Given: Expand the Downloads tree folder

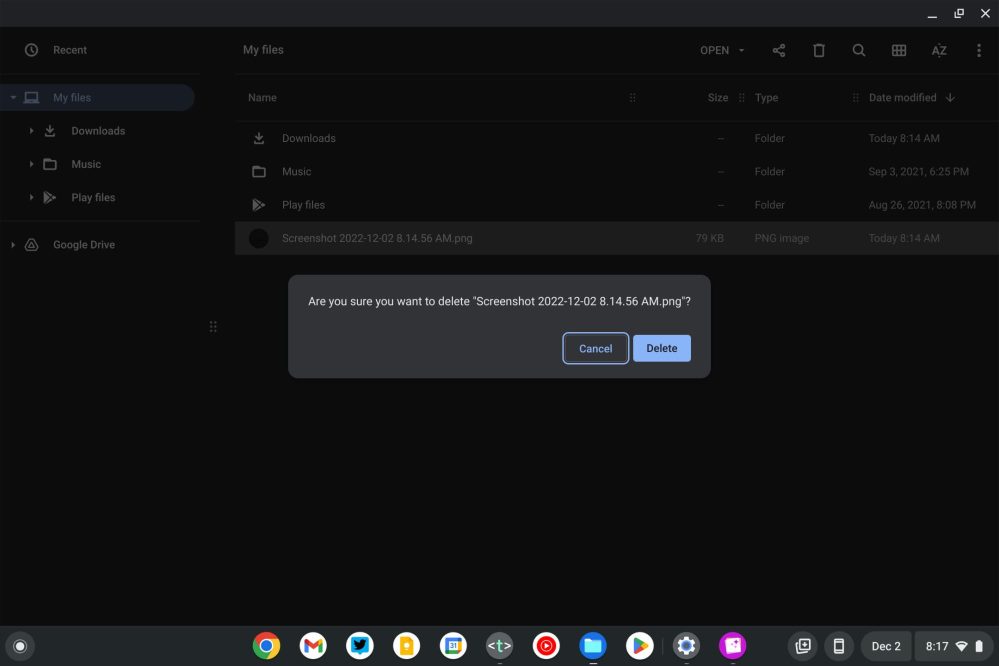Looking at the screenshot, I should tap(32, 131).
